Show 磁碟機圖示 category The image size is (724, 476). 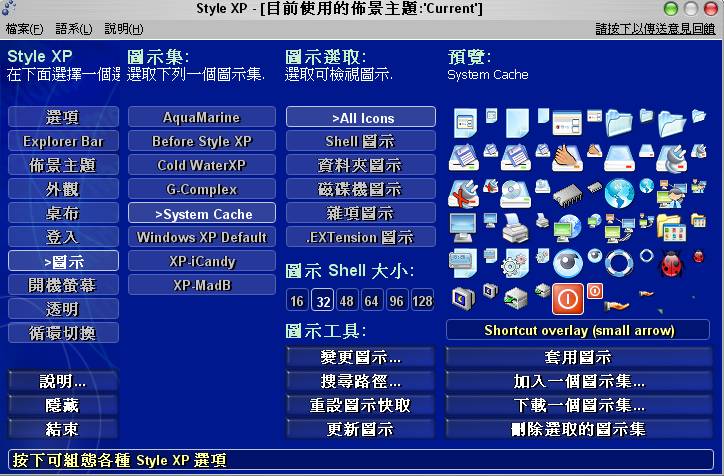361,189
